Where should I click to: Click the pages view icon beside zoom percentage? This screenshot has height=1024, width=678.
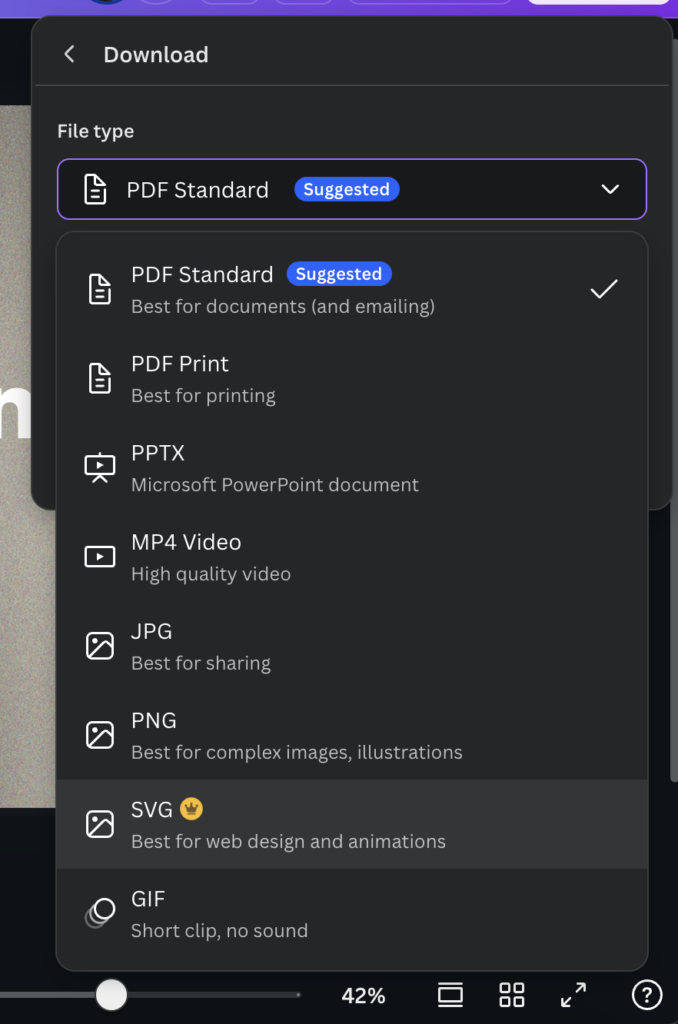(x=450, y=995)
